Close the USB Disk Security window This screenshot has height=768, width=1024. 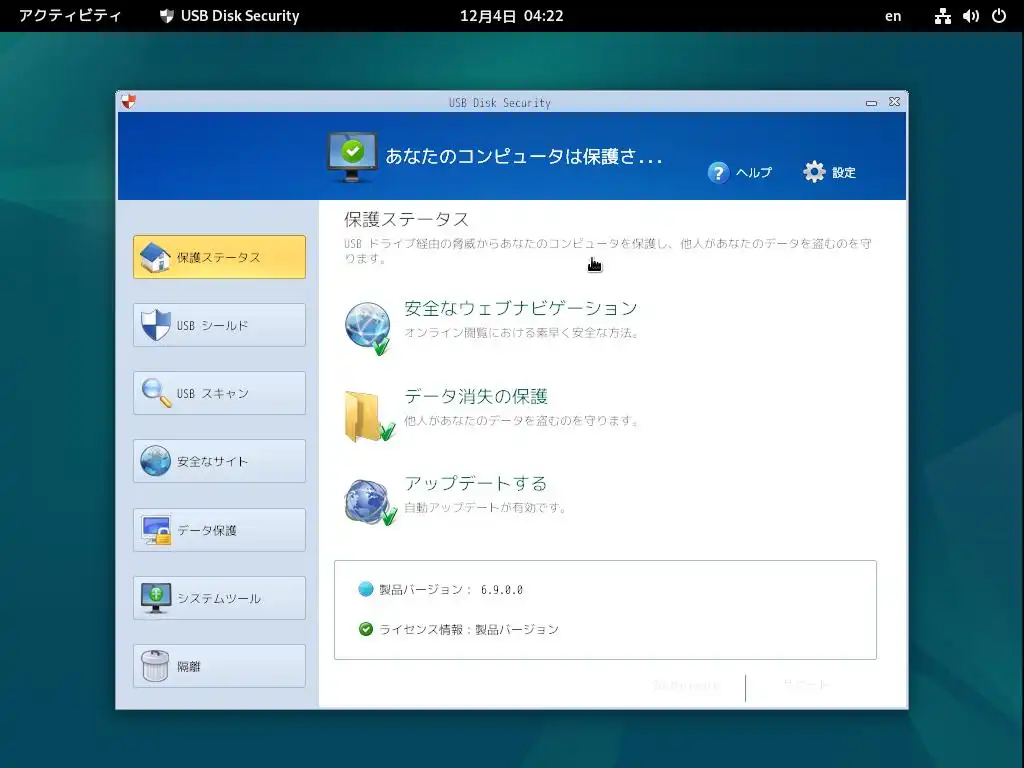click(x=895, y=102)
